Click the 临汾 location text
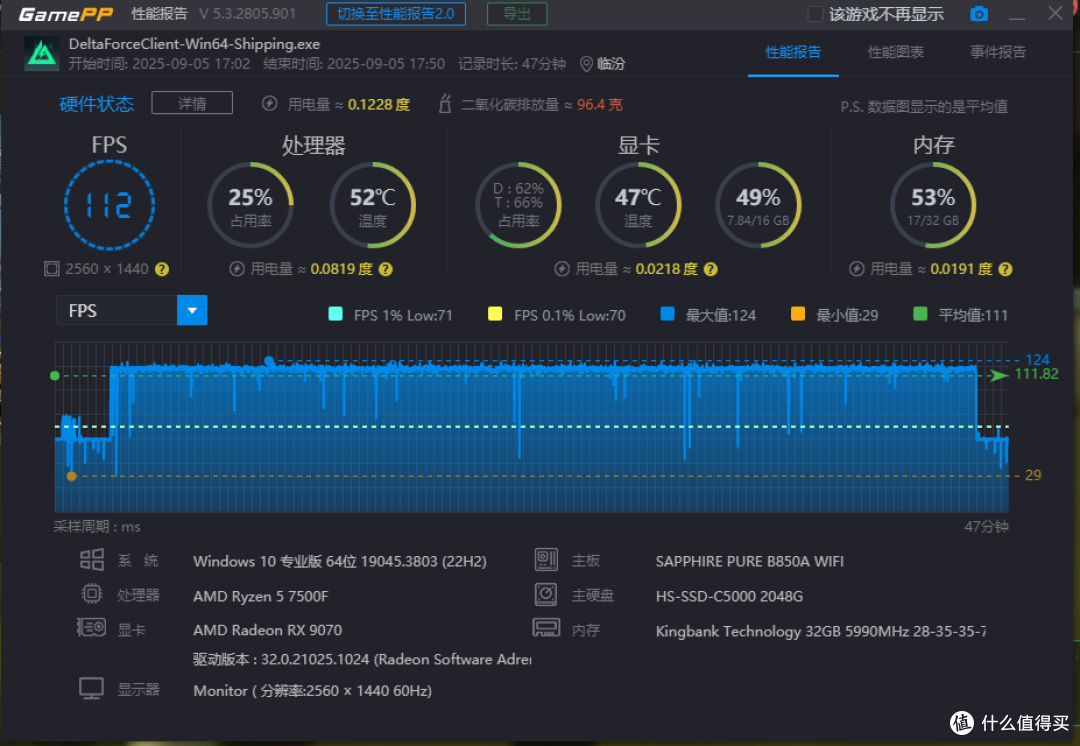Image resolution: width=1080 pixels, height=746 pixels. [611, 64]
